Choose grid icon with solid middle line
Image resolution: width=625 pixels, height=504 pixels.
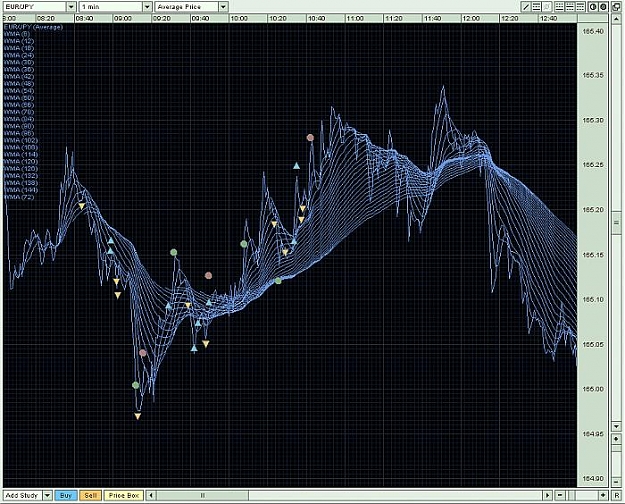click(x=570, y=7)
